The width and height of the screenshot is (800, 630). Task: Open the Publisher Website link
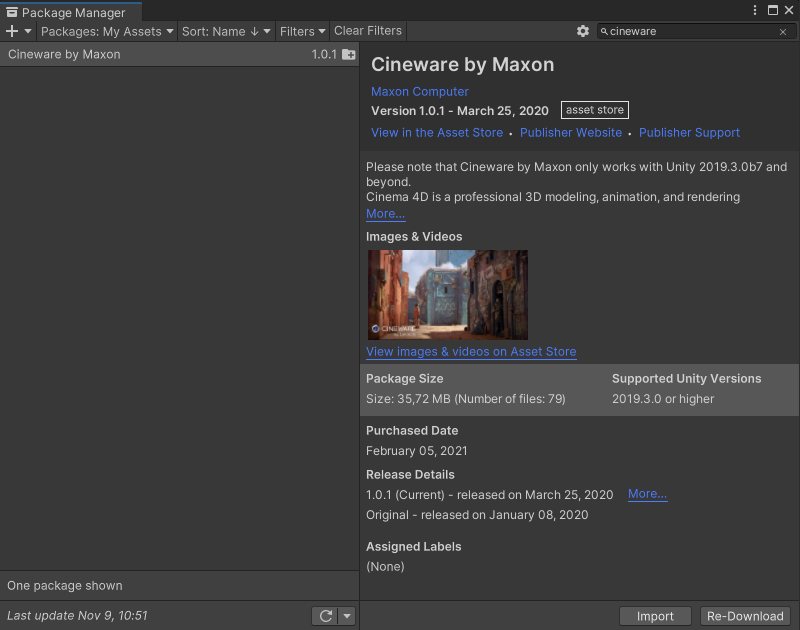[571, 133]
